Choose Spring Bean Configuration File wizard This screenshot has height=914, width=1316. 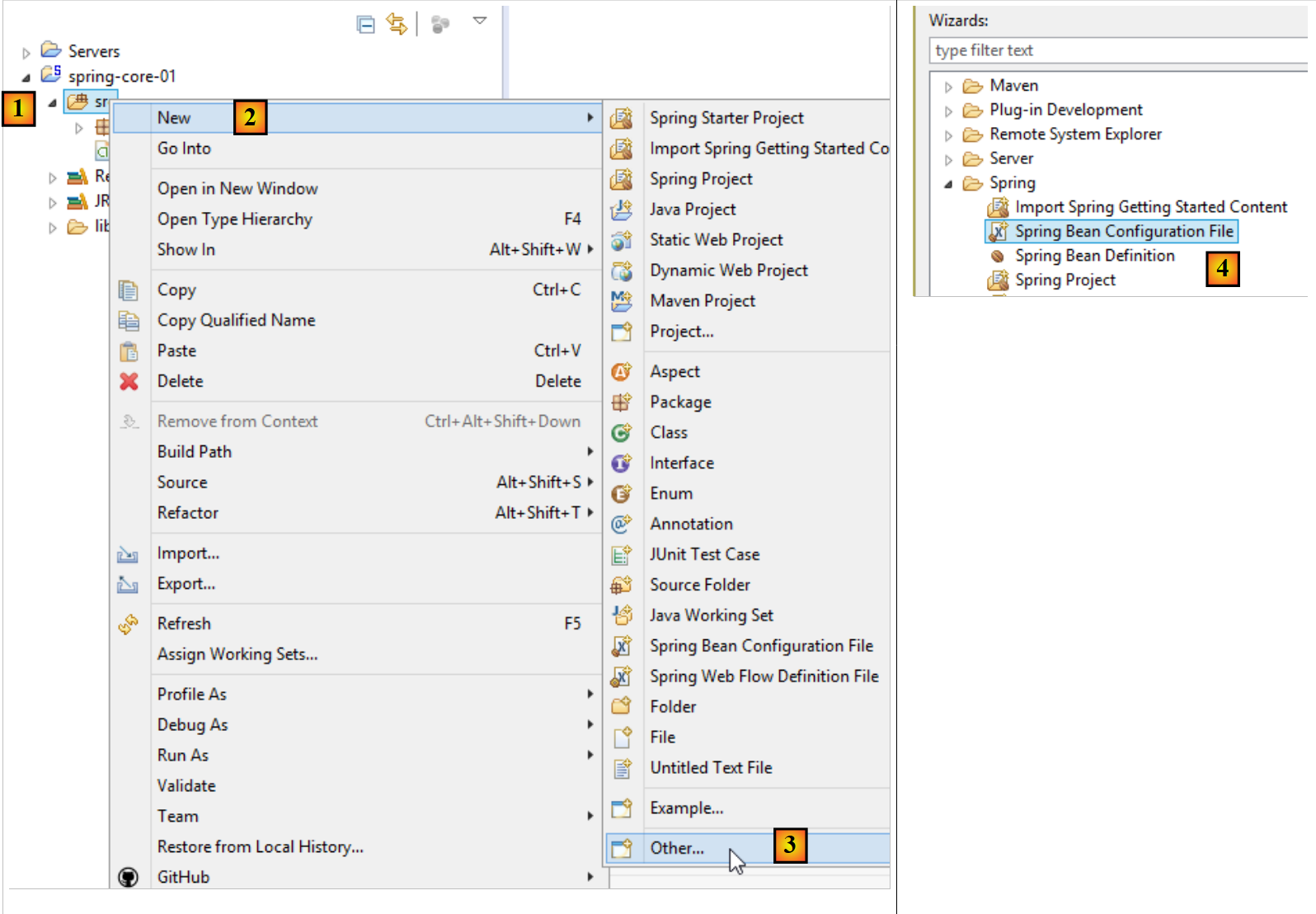(x=1123, y=232)
